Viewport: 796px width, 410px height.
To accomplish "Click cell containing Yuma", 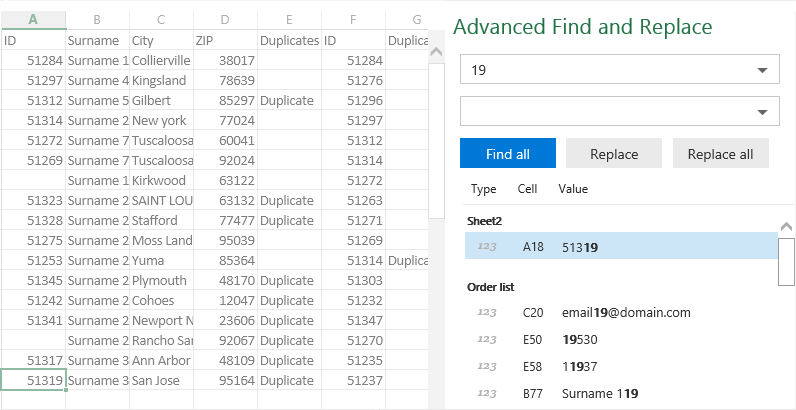I will click(161, 260).
